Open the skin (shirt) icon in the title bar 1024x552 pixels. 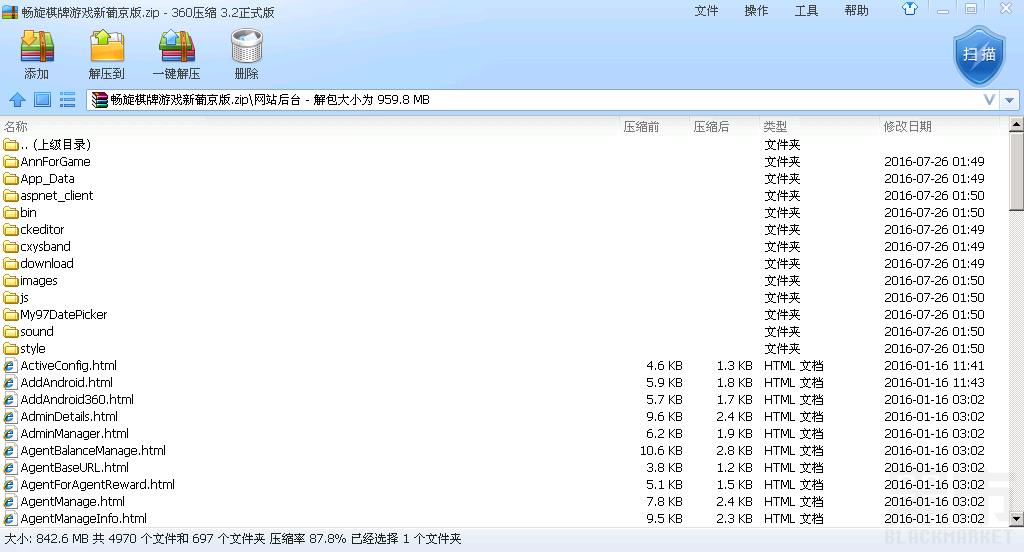click(x=910, y=9)
